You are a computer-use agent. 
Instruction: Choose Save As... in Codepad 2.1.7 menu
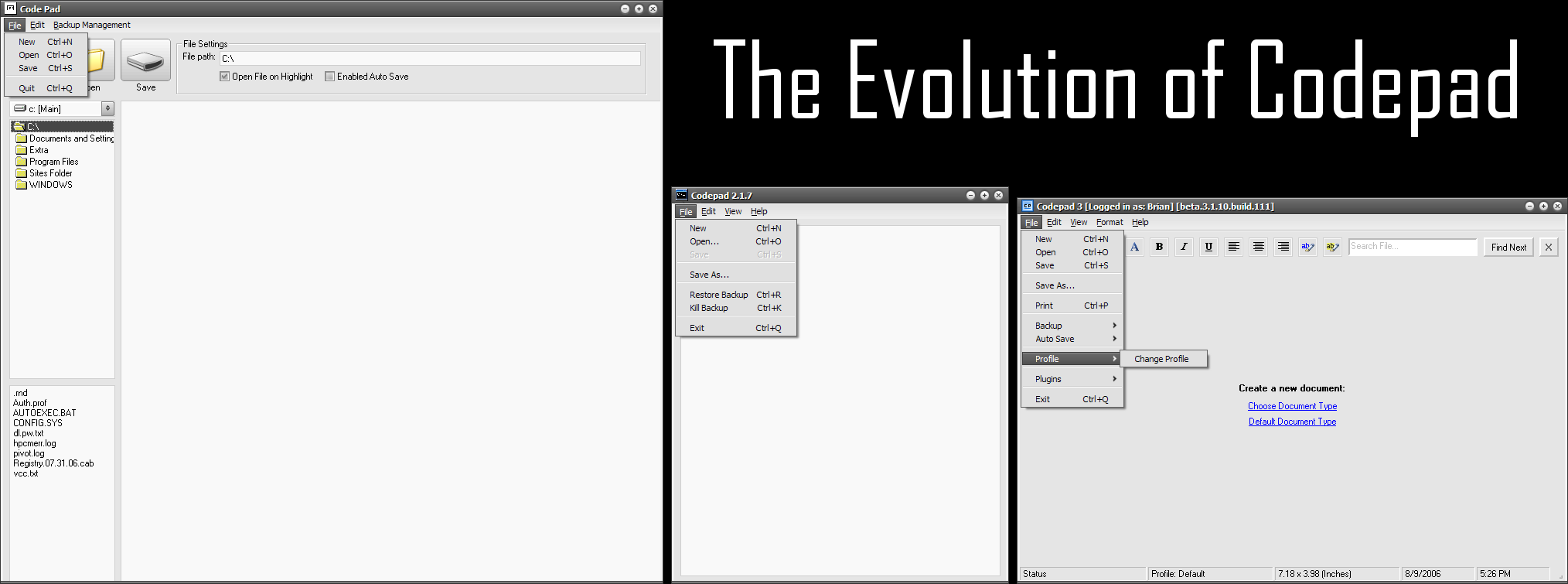[x=735, y=275]
